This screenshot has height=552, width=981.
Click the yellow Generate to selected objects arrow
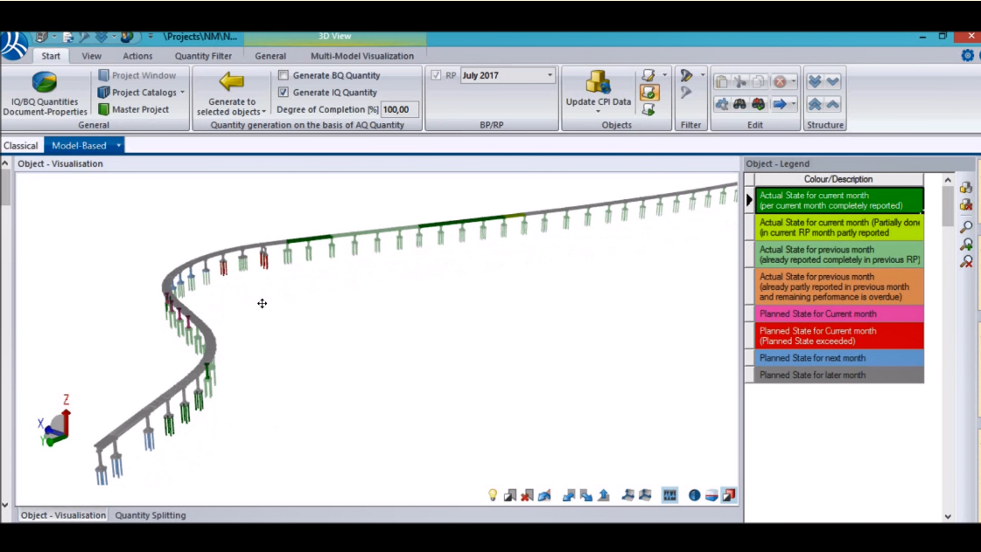click(231, 82)
